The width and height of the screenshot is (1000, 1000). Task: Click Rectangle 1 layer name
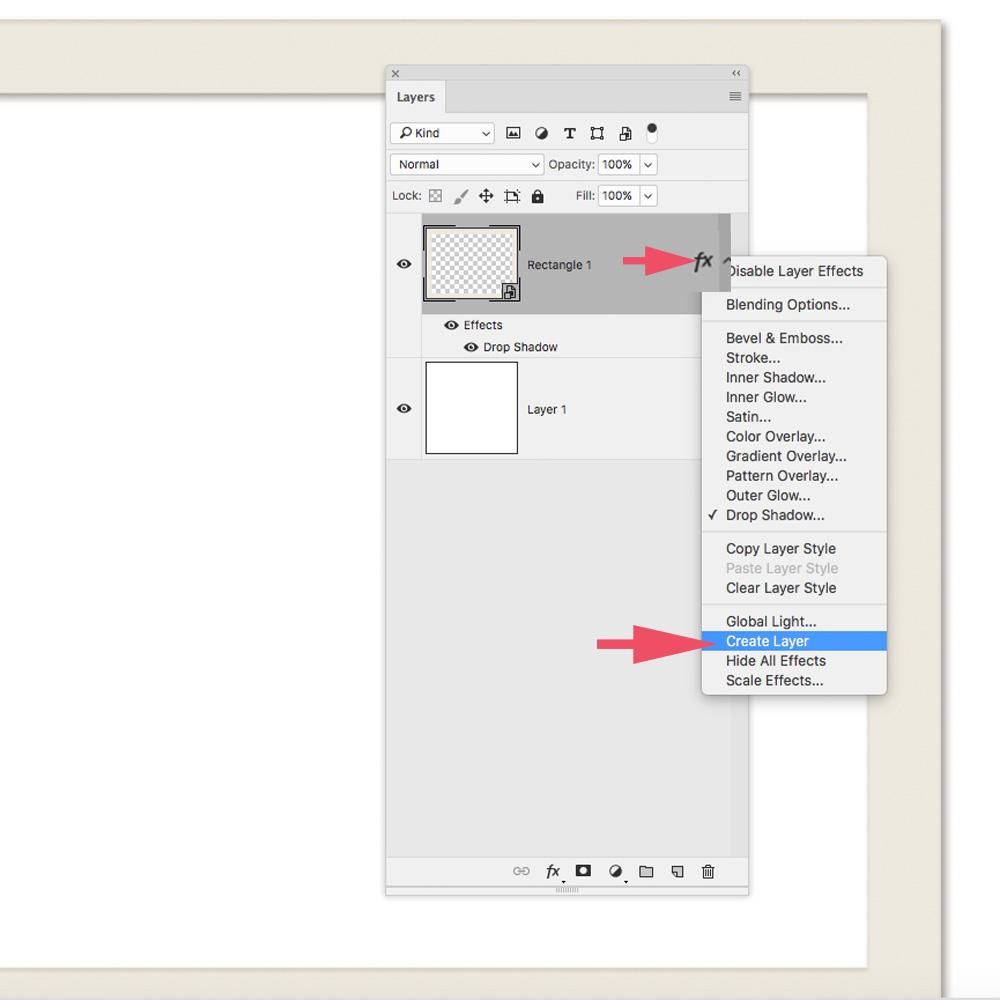[x=559, y=265]
